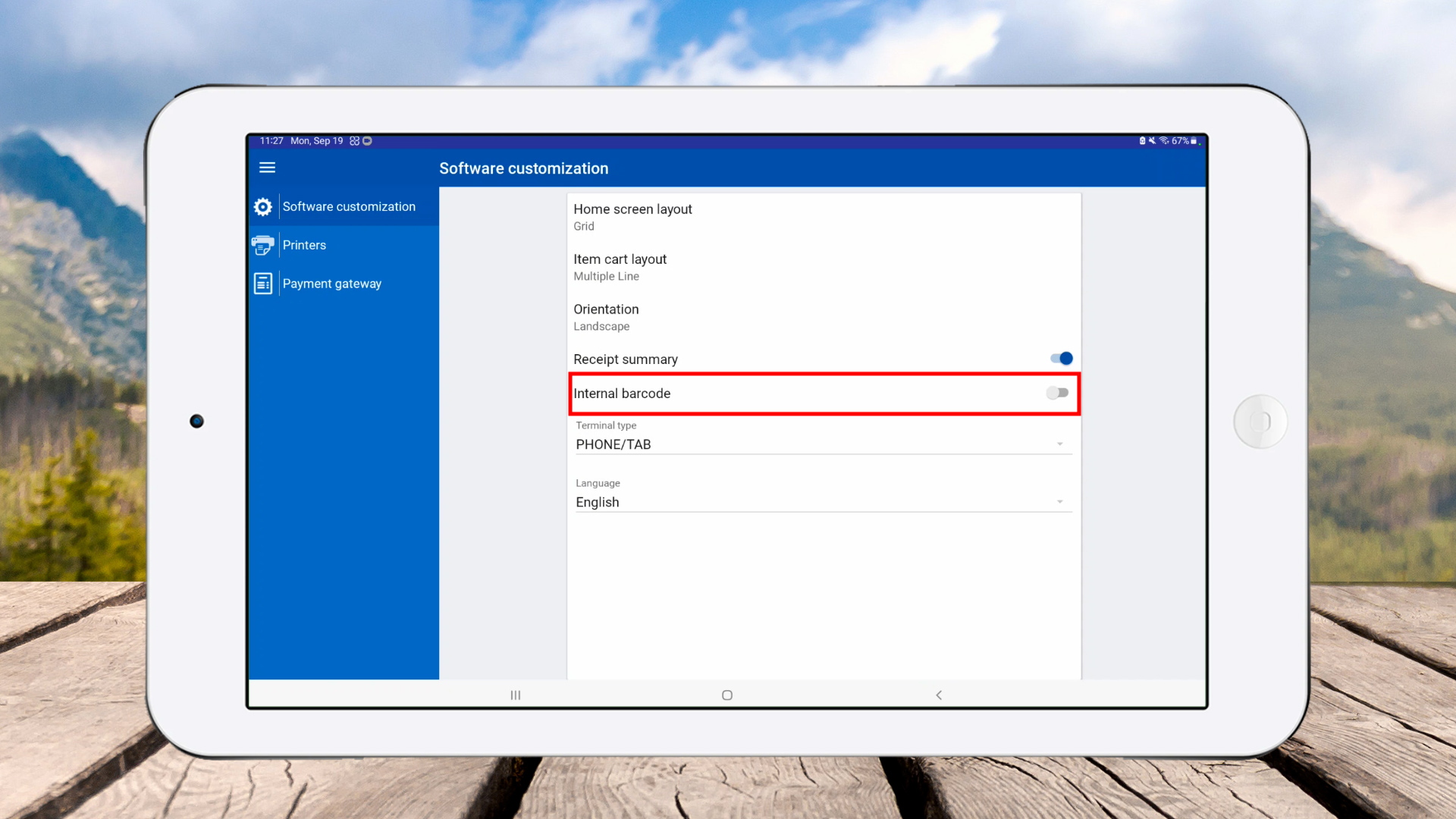Select Software customization sidebar entry
This screenshot has height=819, width=1456.
349,207
